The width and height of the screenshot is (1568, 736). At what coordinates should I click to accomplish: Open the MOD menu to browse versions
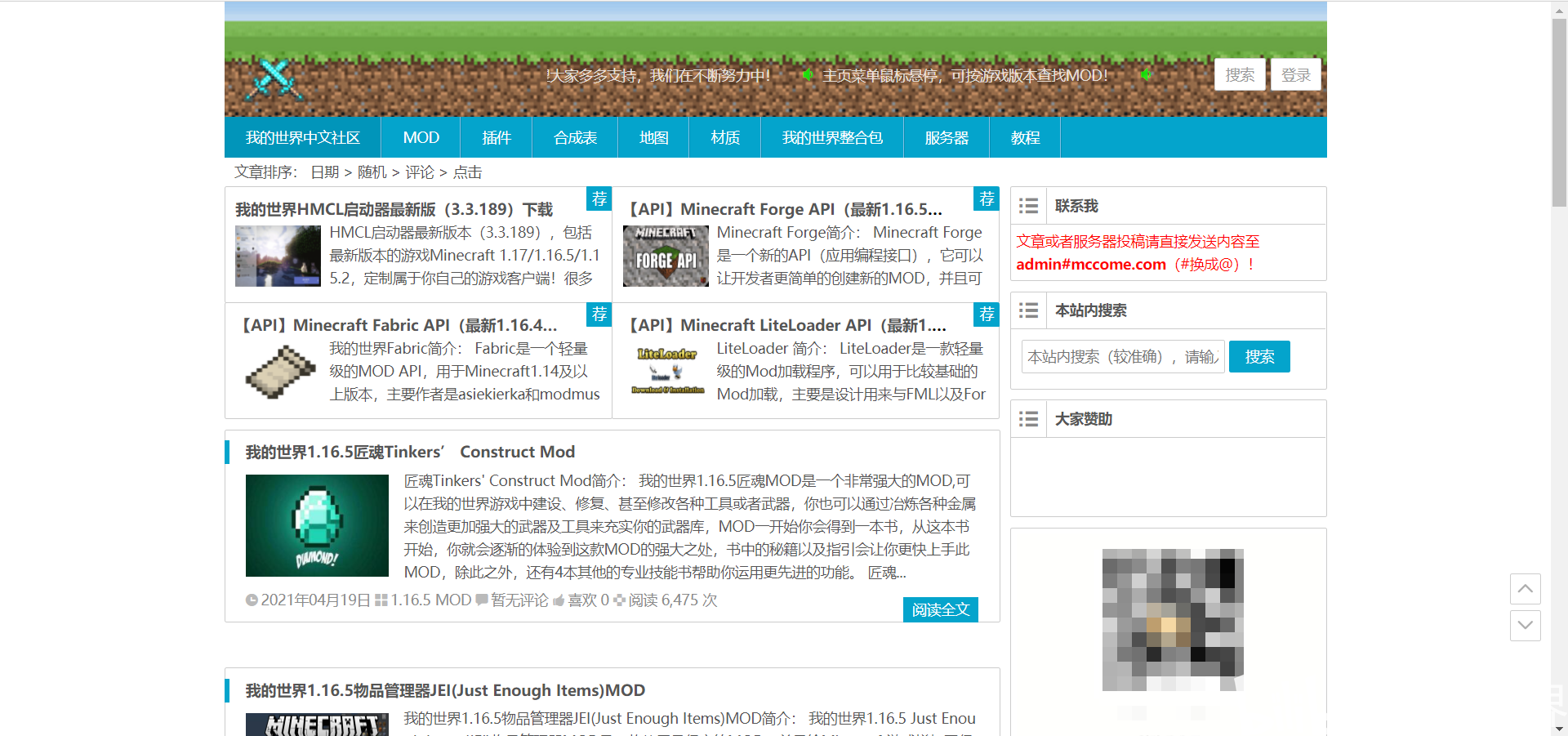click(x=421, y=137)
